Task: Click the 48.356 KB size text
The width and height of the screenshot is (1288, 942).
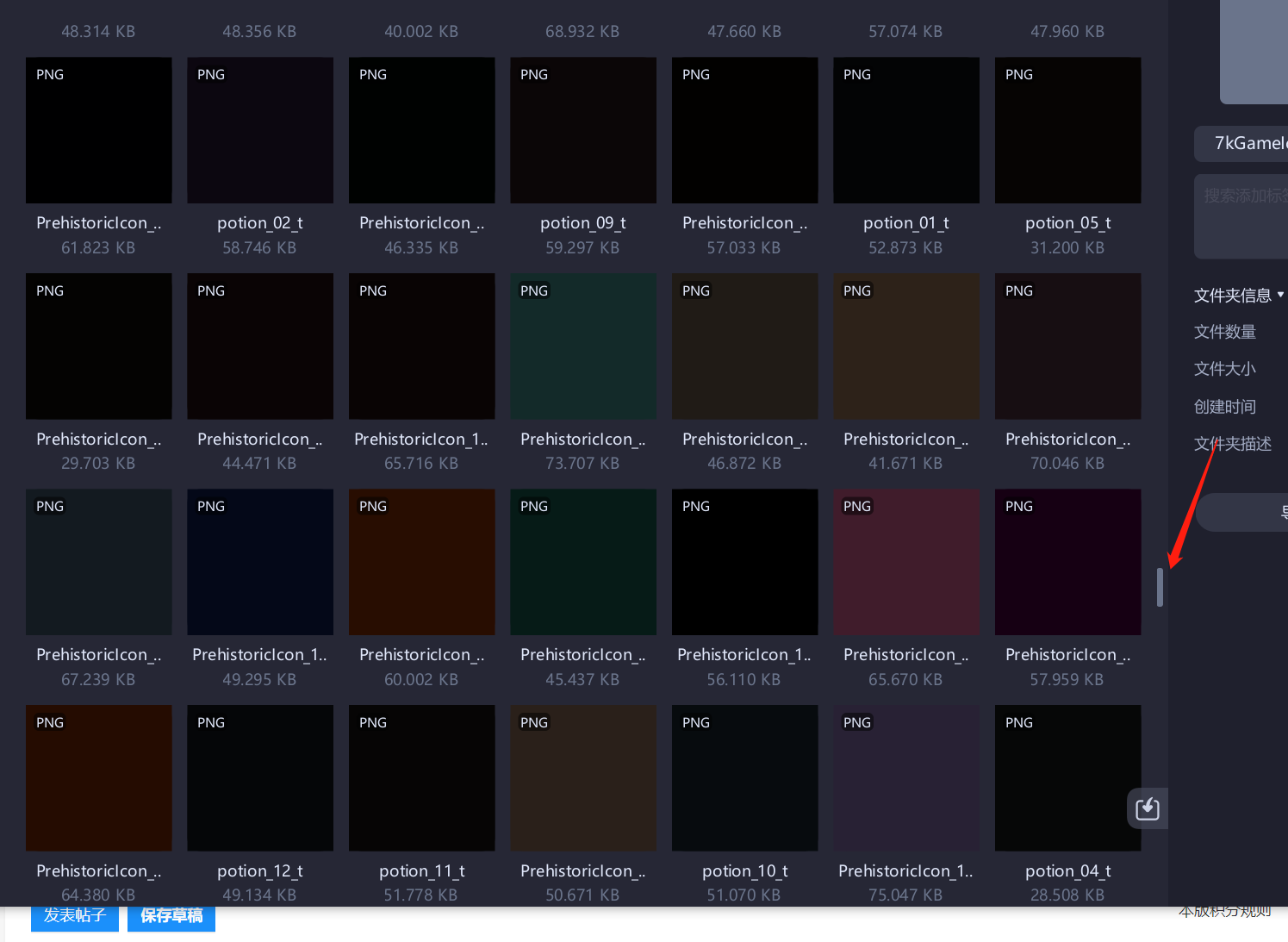Action: 259,31
